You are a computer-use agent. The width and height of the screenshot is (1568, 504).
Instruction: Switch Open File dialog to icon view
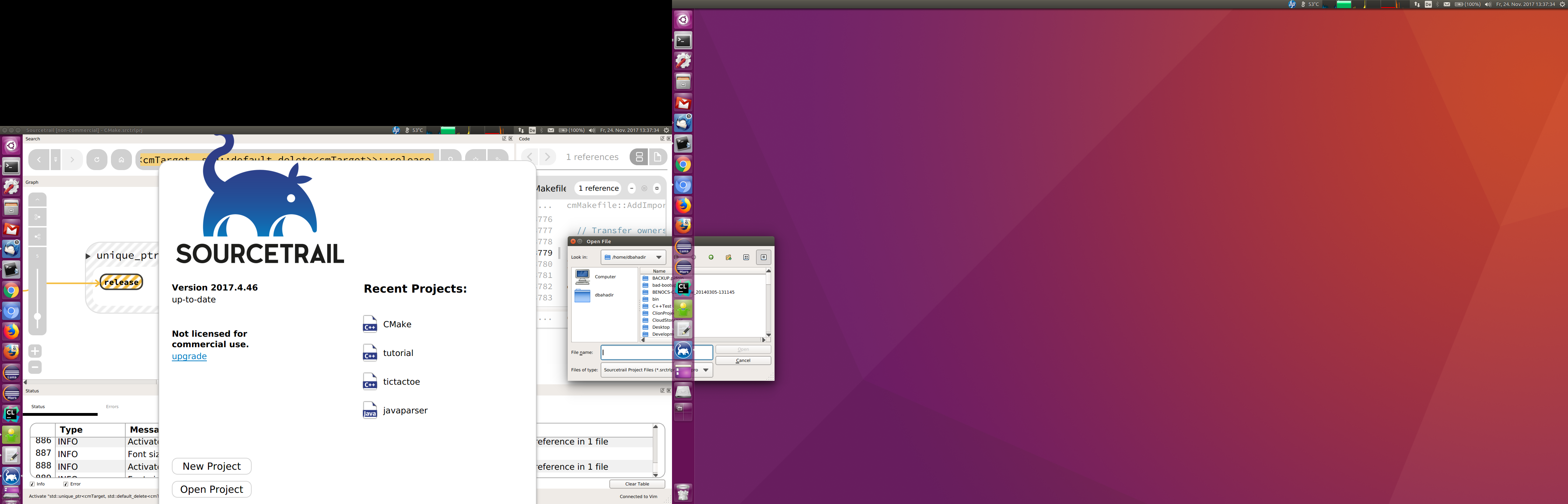pyautogui.click(x=746, y=258)
